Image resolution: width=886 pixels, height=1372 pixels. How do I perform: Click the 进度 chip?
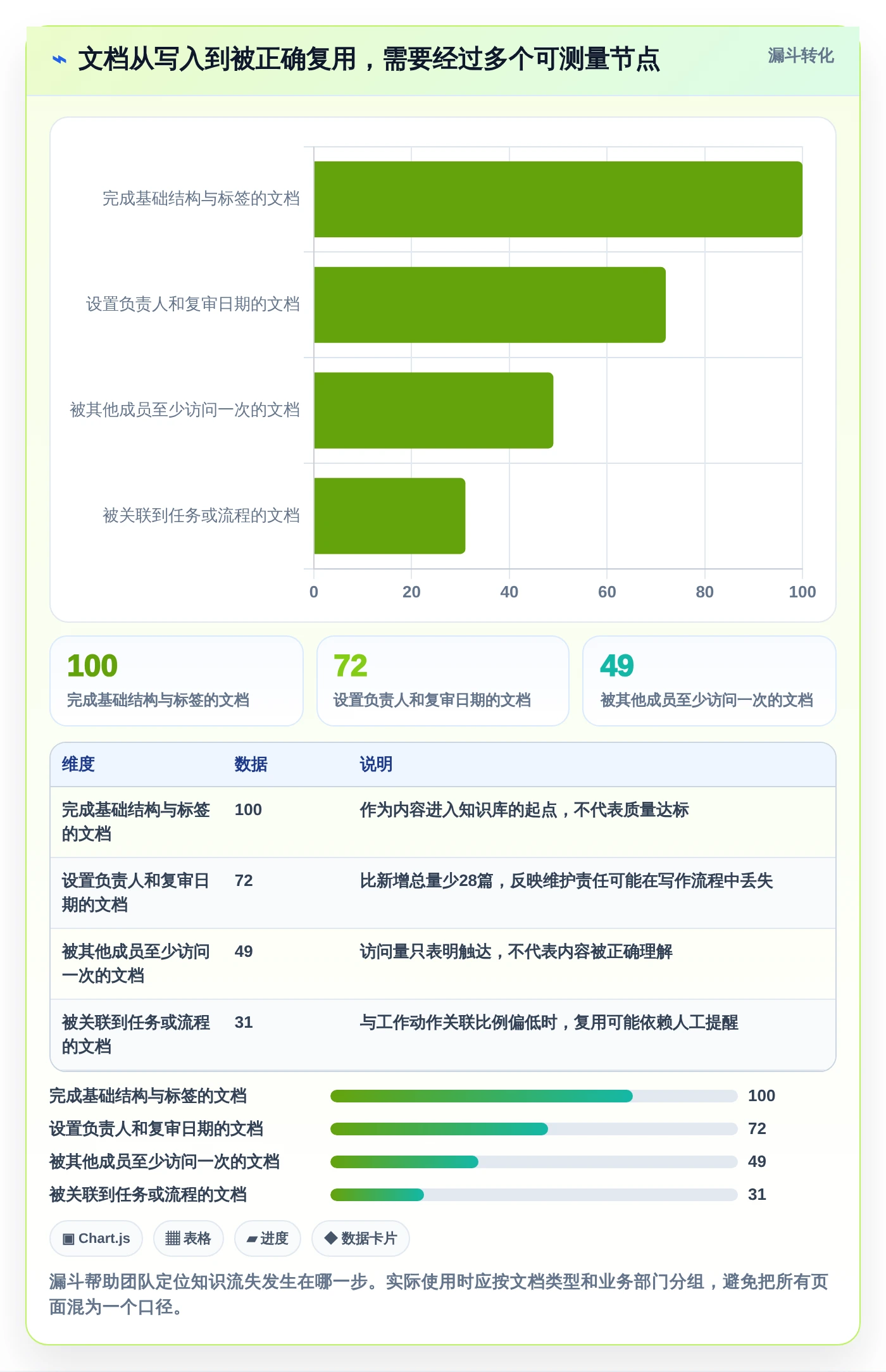tap(267, 1238)
